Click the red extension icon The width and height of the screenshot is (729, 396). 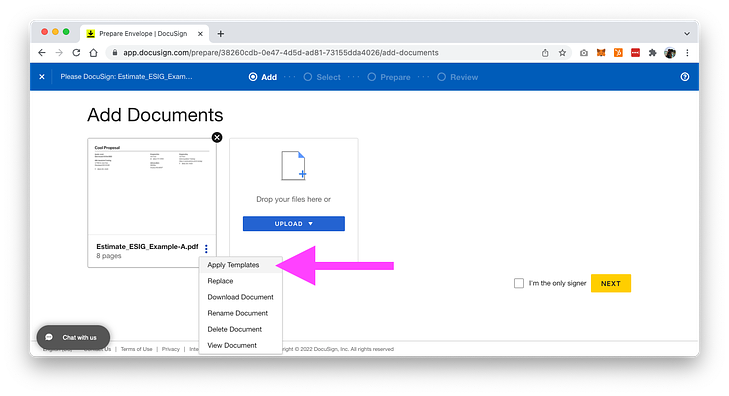click(x=635, y=53)
